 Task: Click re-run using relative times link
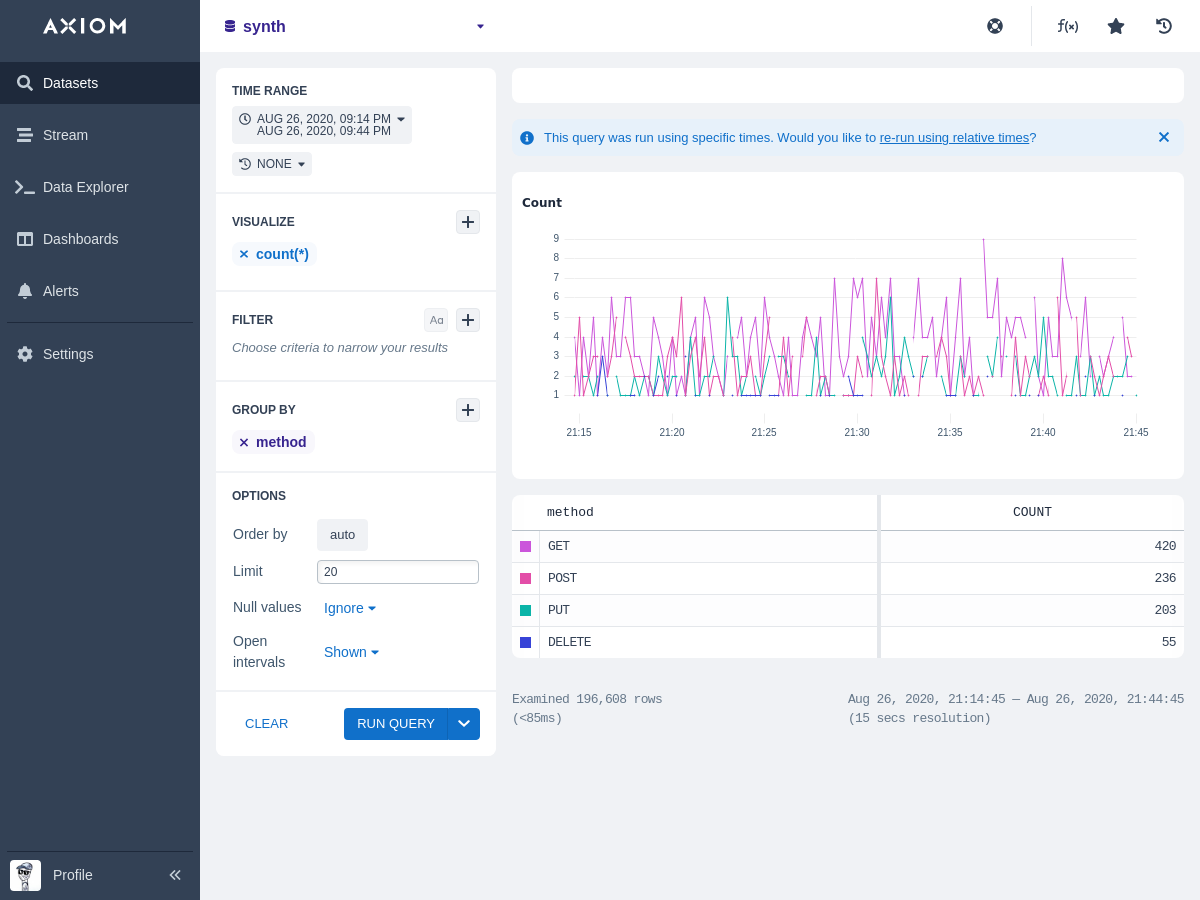pos(954,138)
